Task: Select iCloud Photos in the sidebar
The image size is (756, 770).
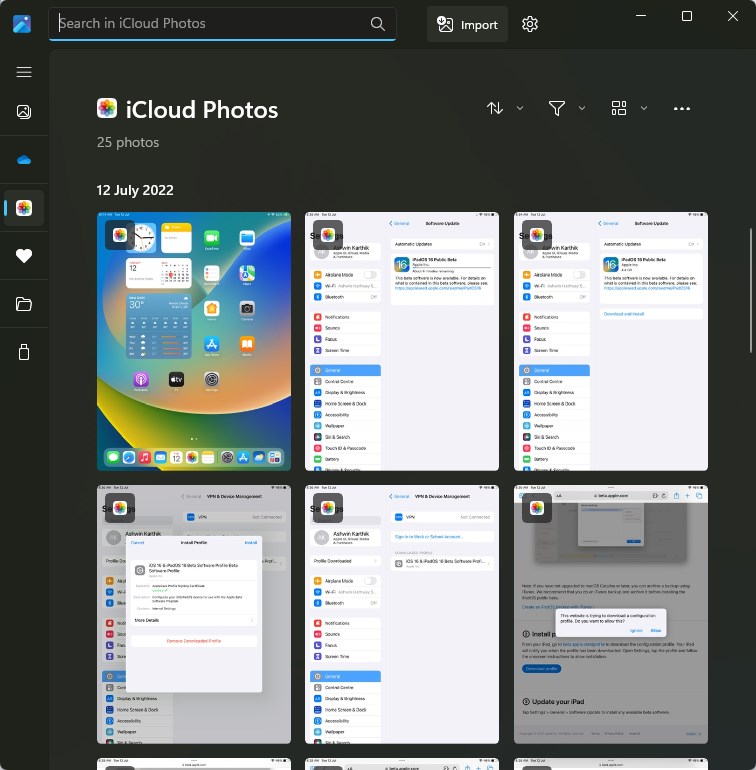Action: tap(24, 208)
